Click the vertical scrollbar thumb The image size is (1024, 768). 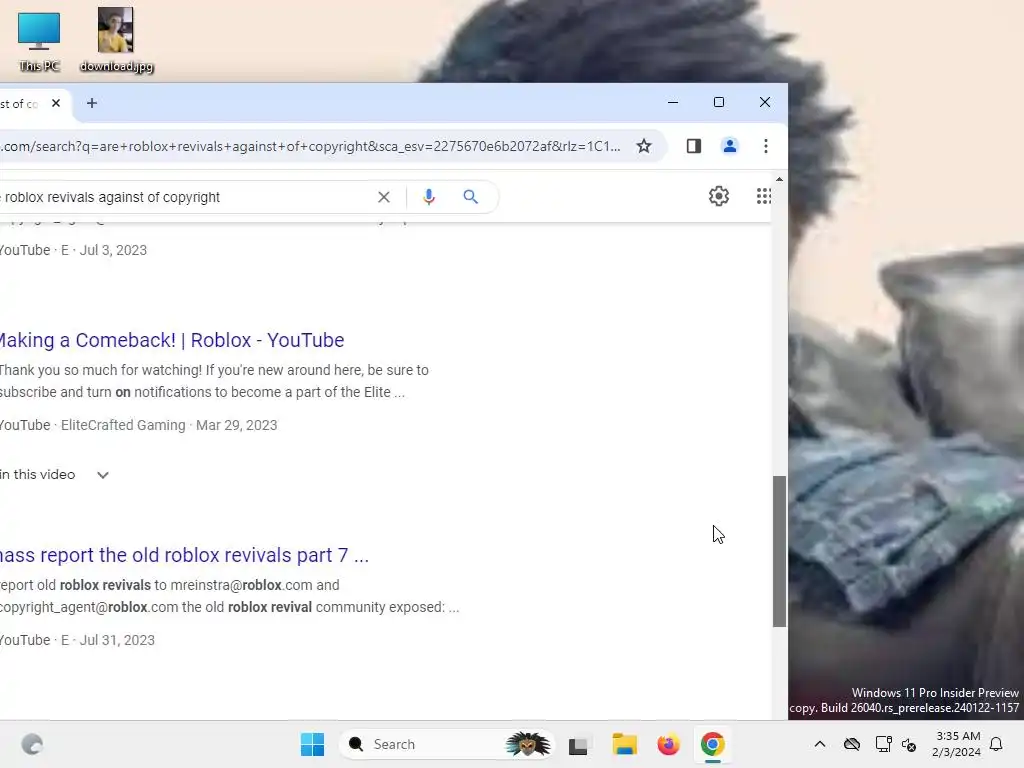click(x=779, y=552)
